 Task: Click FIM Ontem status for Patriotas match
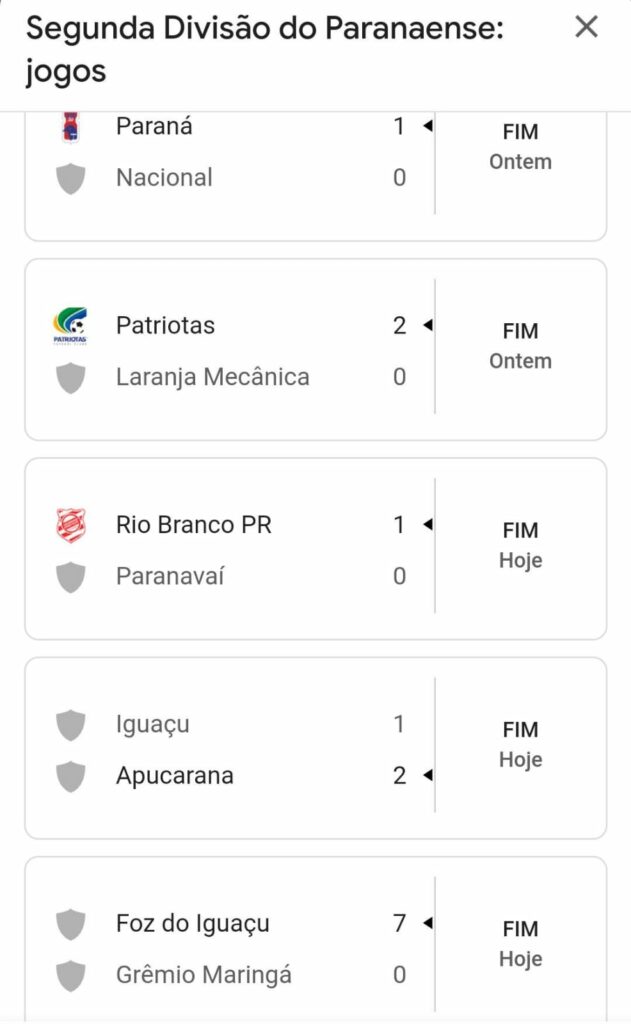(520, 345)
